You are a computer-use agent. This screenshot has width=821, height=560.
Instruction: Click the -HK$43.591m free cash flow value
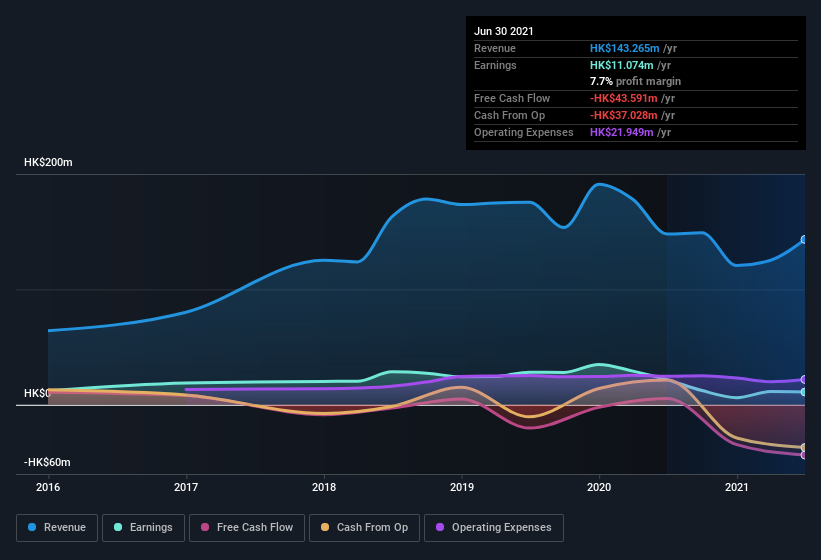tap(624, 98)
